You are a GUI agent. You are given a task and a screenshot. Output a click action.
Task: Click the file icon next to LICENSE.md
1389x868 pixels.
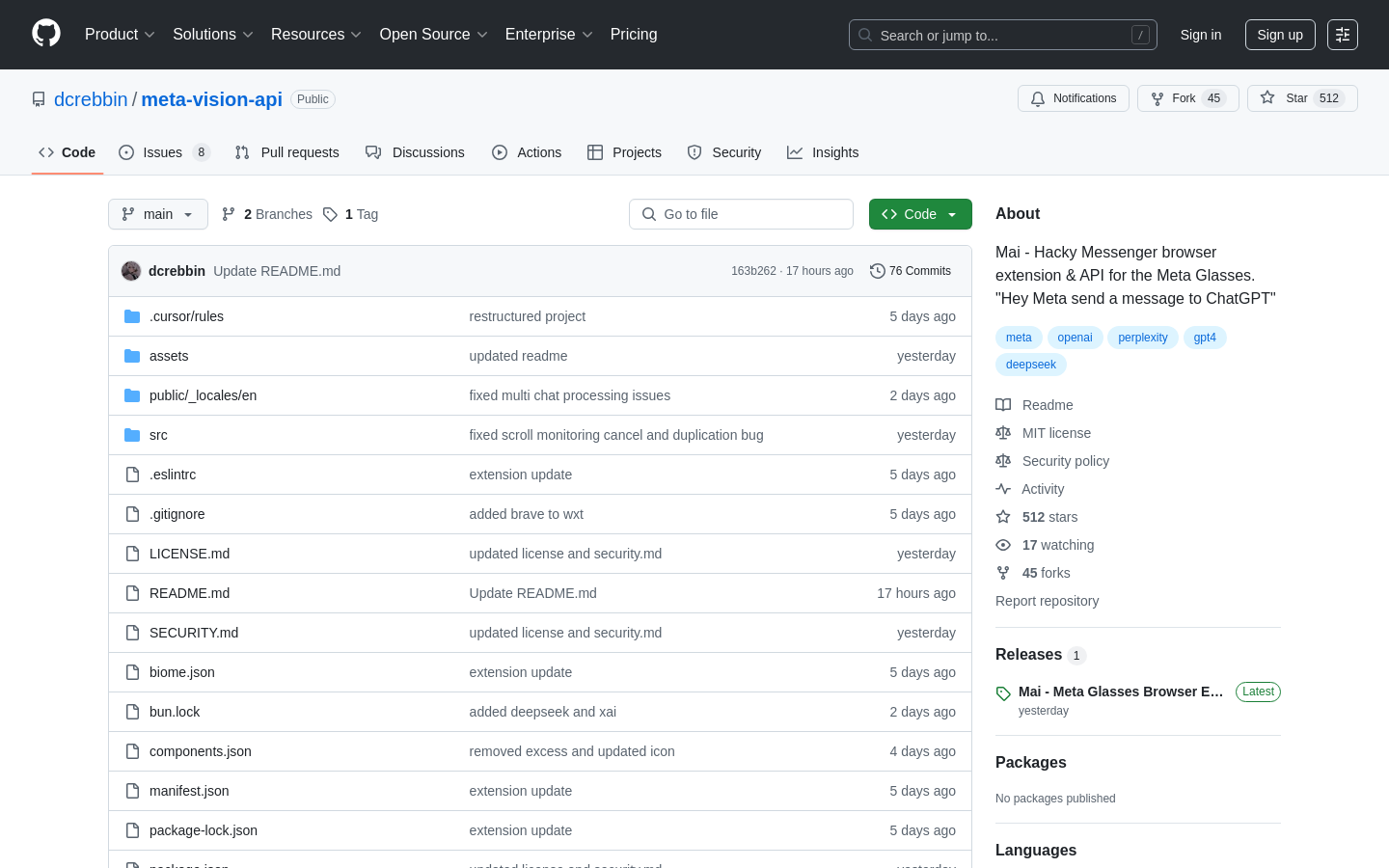(x=132, y=554)
